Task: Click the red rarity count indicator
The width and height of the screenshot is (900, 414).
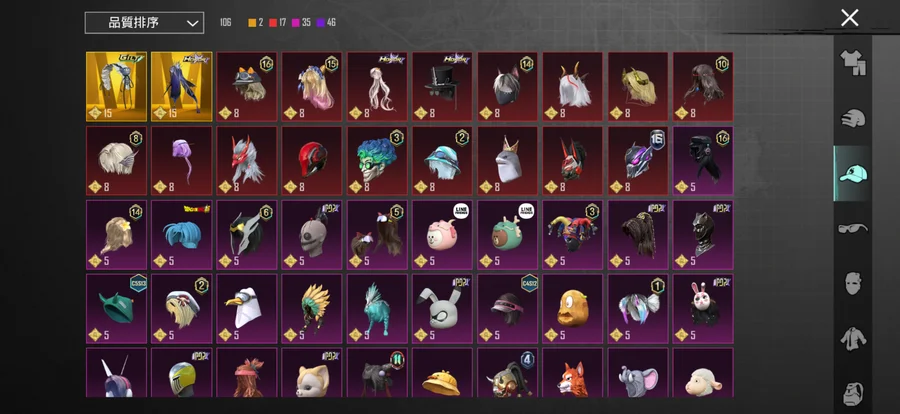Action: coord(277,23)
